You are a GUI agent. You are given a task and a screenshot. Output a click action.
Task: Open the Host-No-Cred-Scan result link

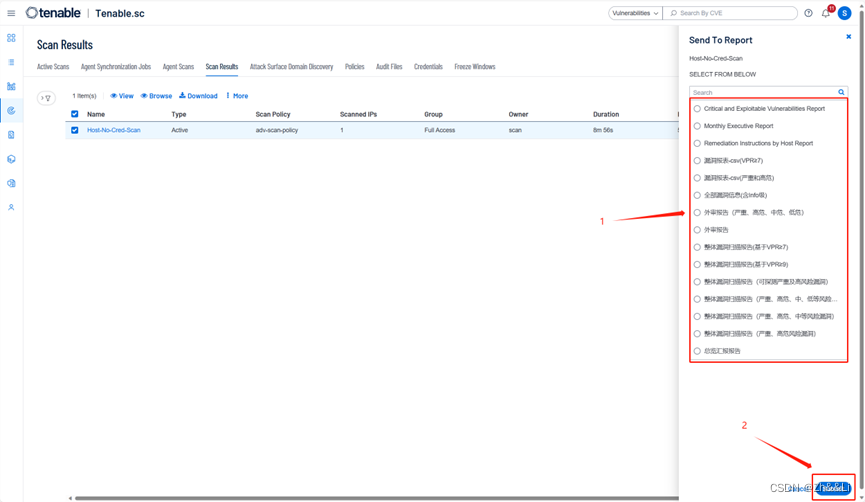114,130
